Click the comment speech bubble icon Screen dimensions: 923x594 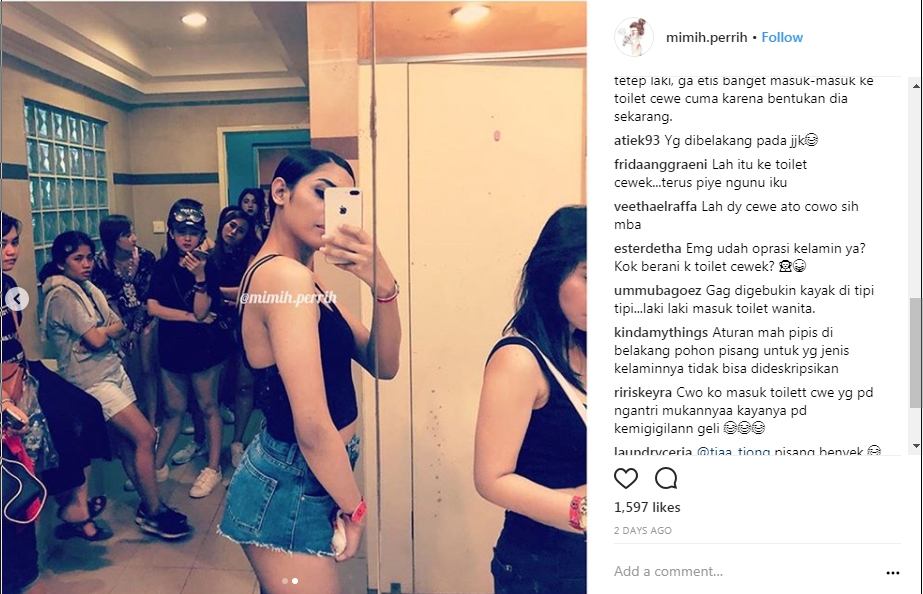(x=666, y=479)
